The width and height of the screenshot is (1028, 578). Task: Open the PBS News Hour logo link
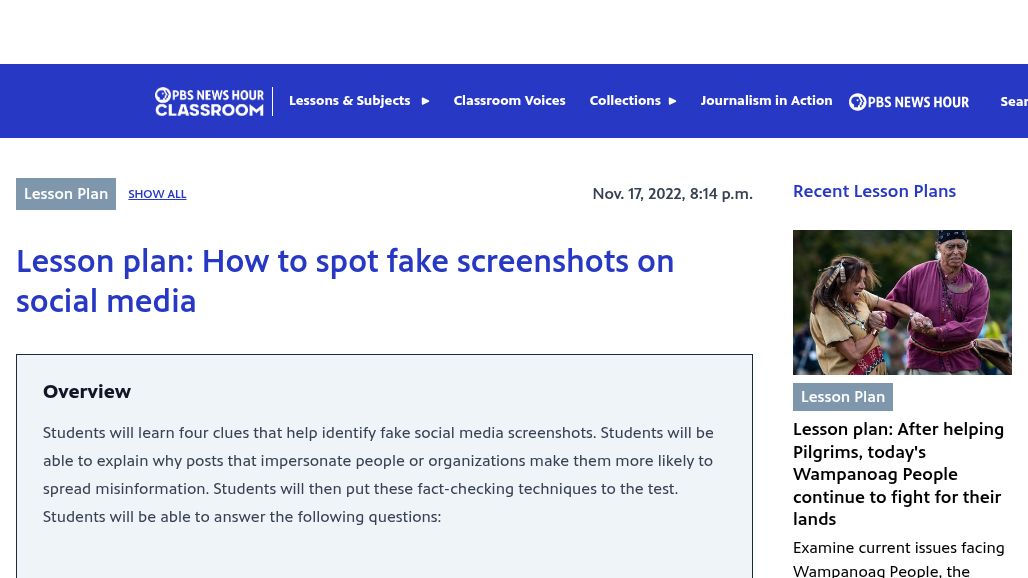coord(908,101)
